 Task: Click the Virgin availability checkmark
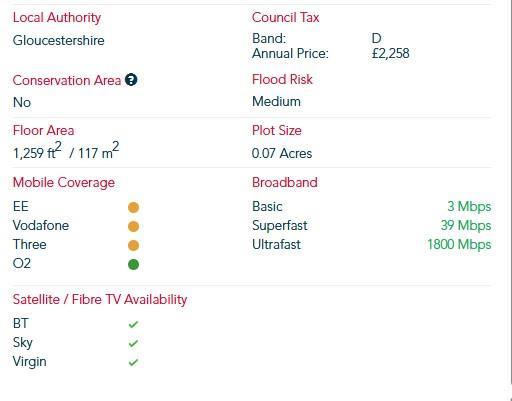(133, 362)
